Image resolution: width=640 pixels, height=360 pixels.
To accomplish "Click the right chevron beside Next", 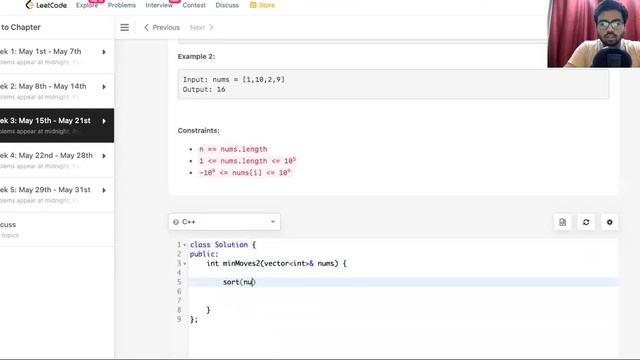I will pyautogui.click(x=211, y=27).
